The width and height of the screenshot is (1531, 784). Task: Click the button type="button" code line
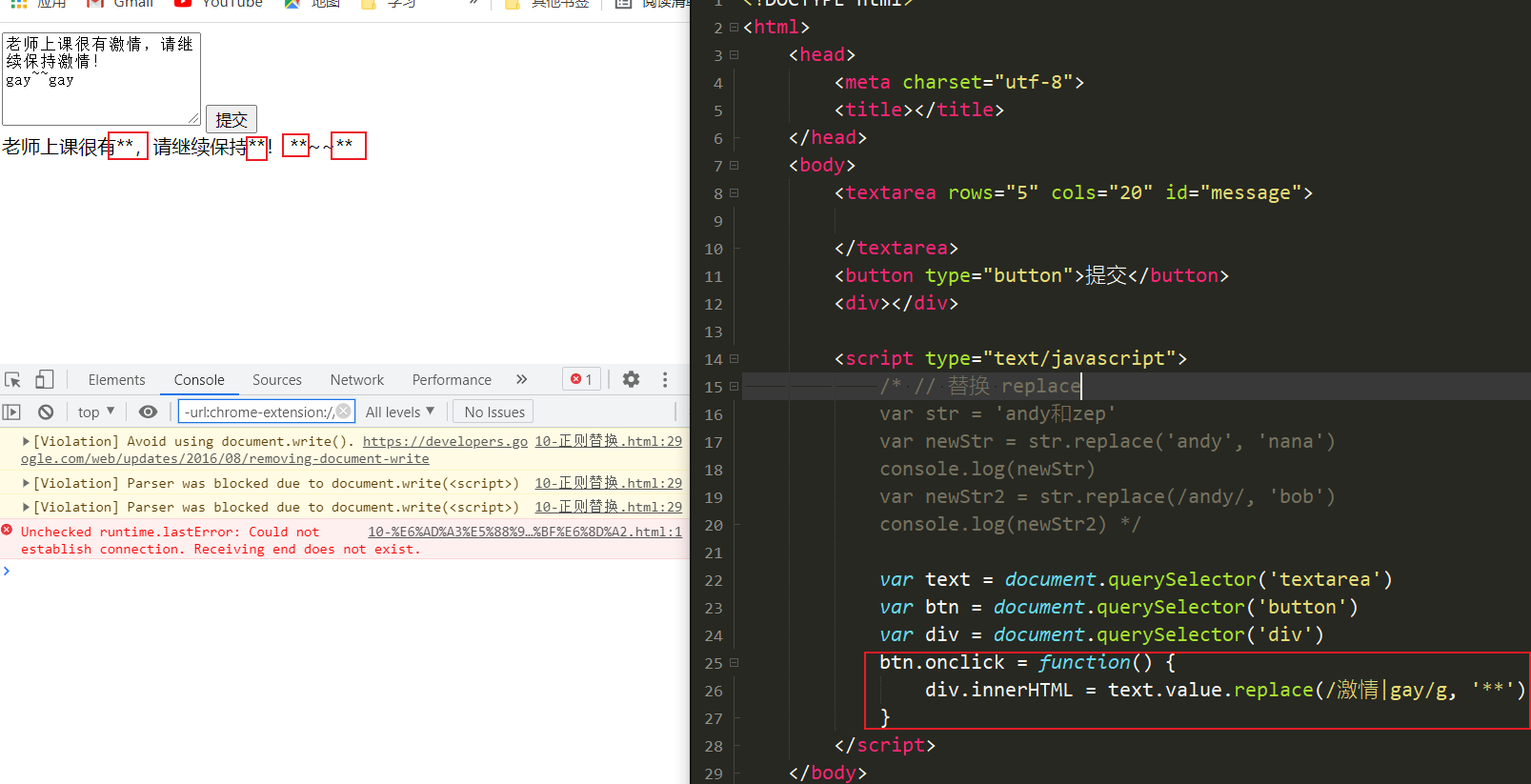pos(1031,276)
